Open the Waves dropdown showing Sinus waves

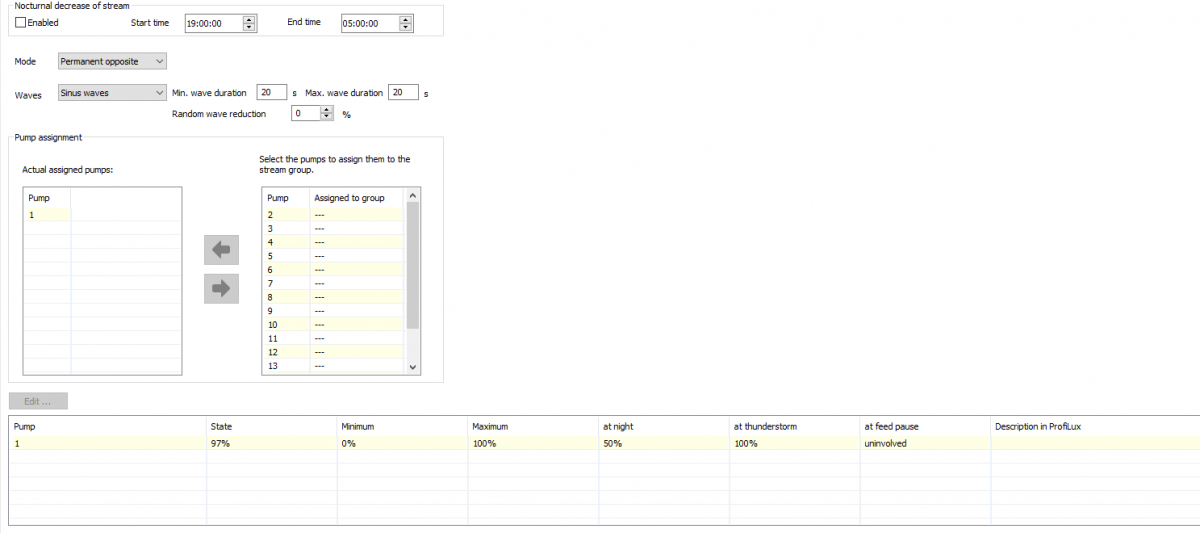[x=112, y=92]
